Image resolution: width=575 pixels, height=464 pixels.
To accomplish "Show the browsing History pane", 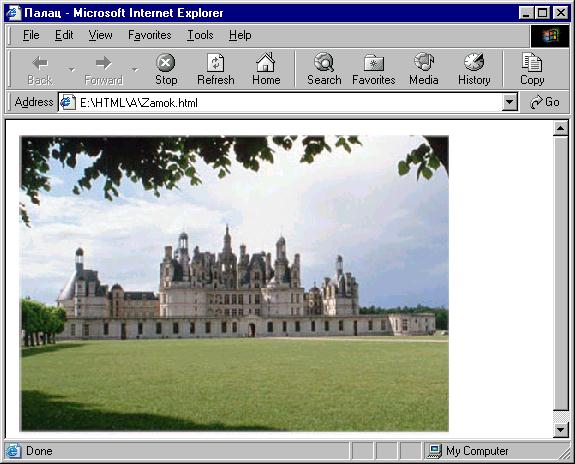I will tap(474, 70).
